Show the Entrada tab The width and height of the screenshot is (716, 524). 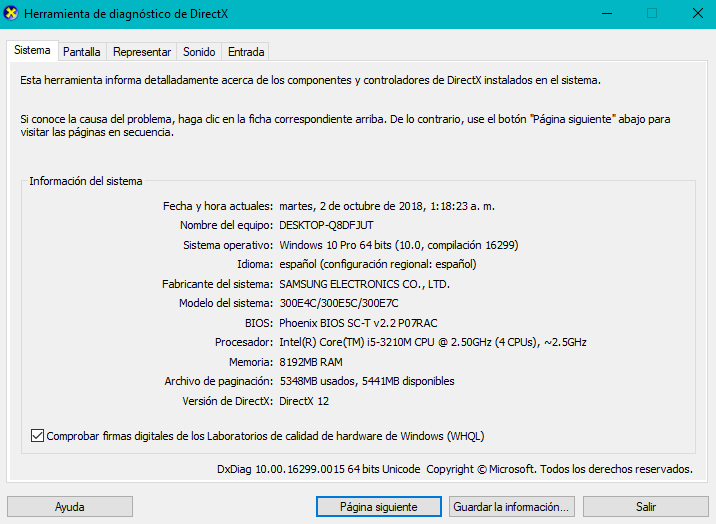coord(246,52)
